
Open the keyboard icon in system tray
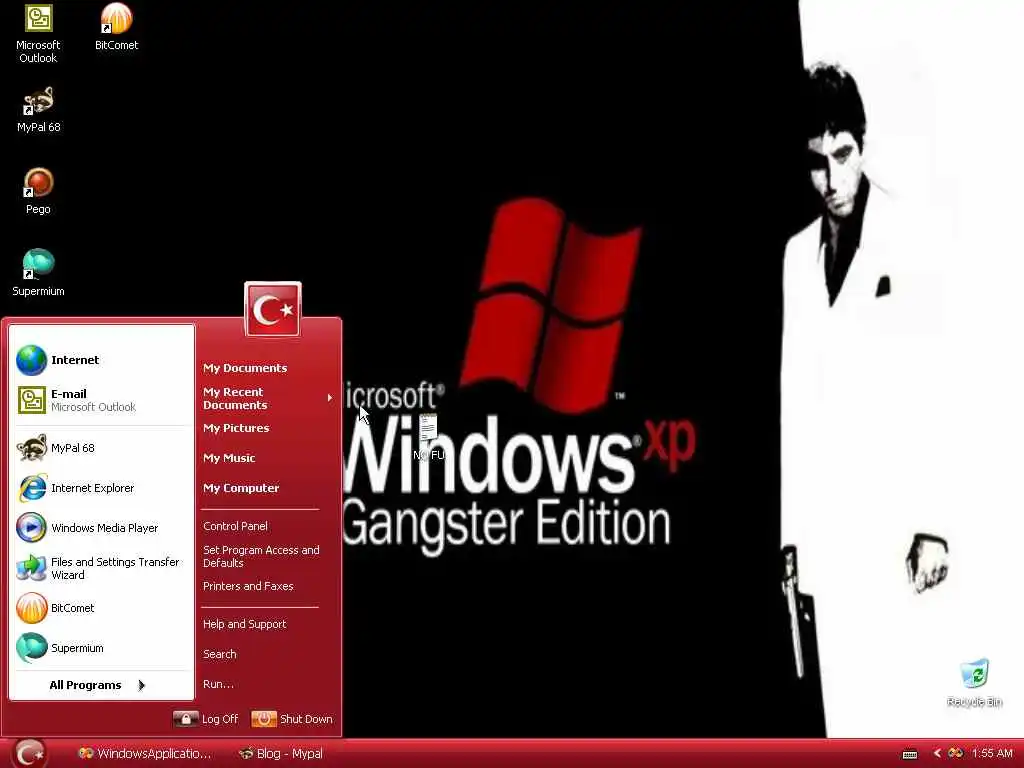tap(910, 754)
